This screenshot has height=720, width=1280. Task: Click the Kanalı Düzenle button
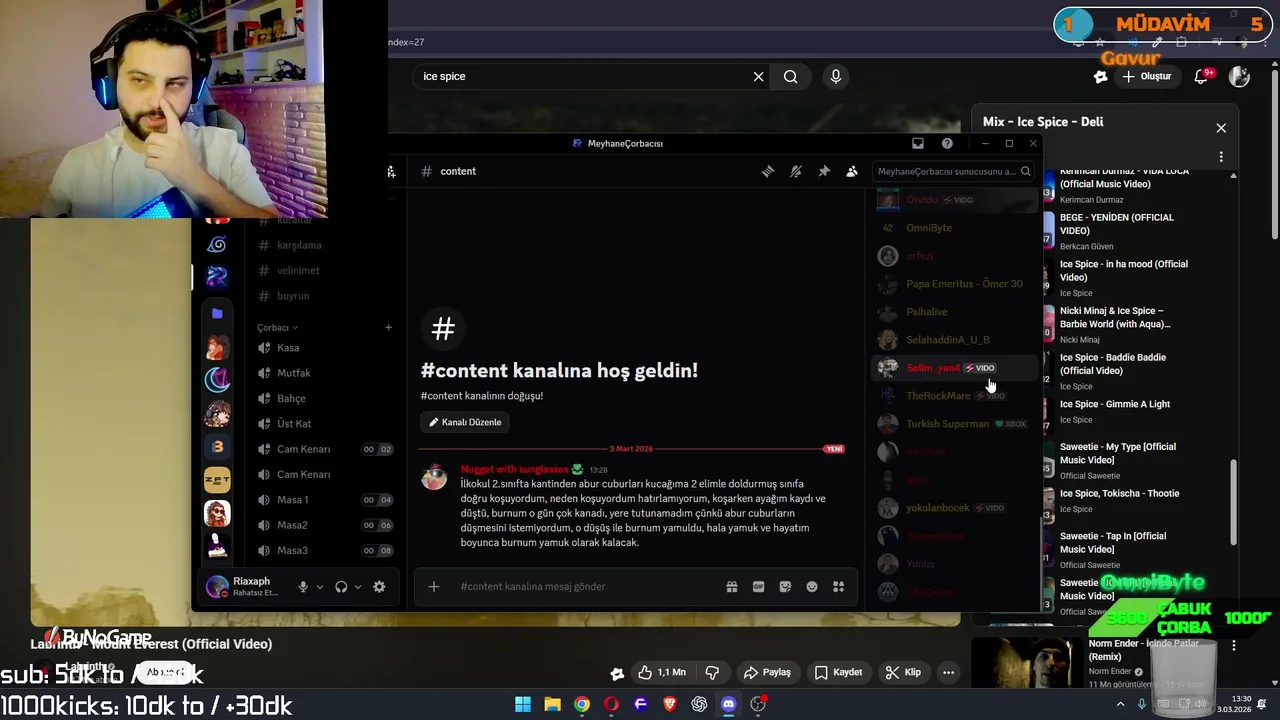(x=465, y=422)
